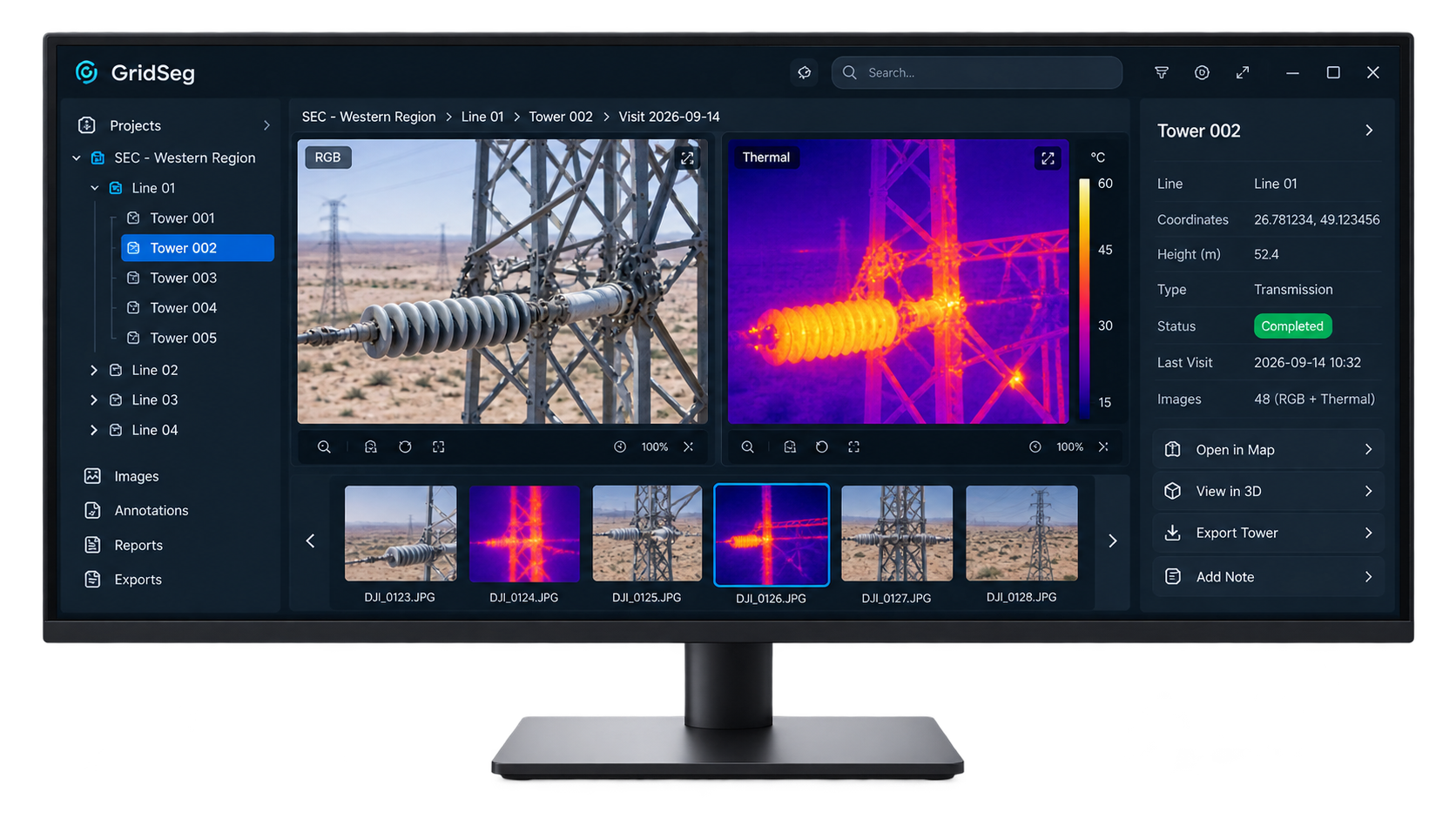Show previous thumbnails with the left arrow
The width and height of the screenshot is (1456, 819).
coord(311,540)
